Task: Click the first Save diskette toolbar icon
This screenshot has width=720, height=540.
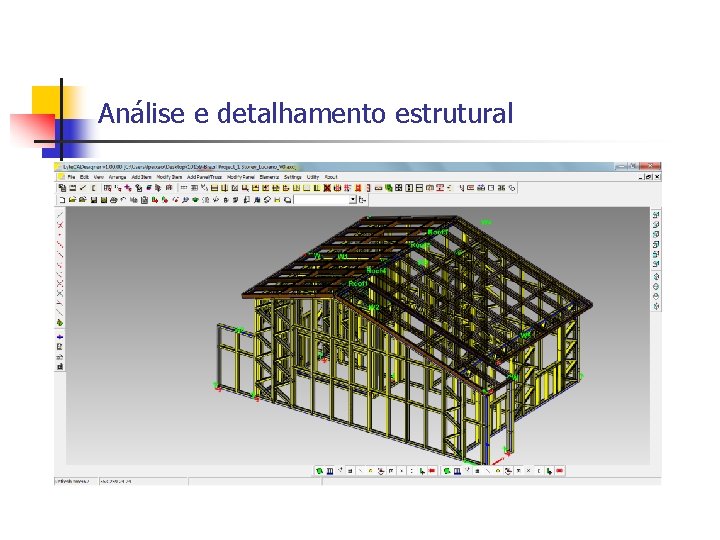Action: (94, 200)
